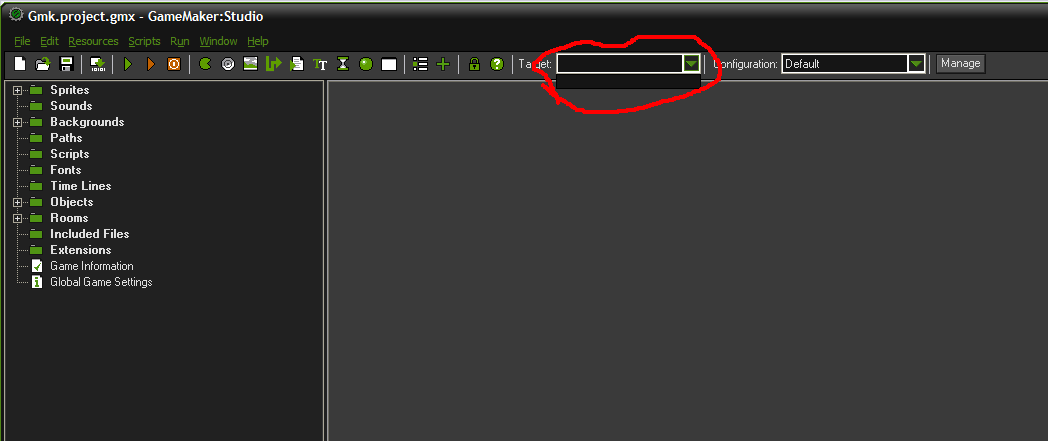Expand the Objects folder in the tree
This screenshot has height=441, width=1048.
pyautogui.click(x=17, y=202)
